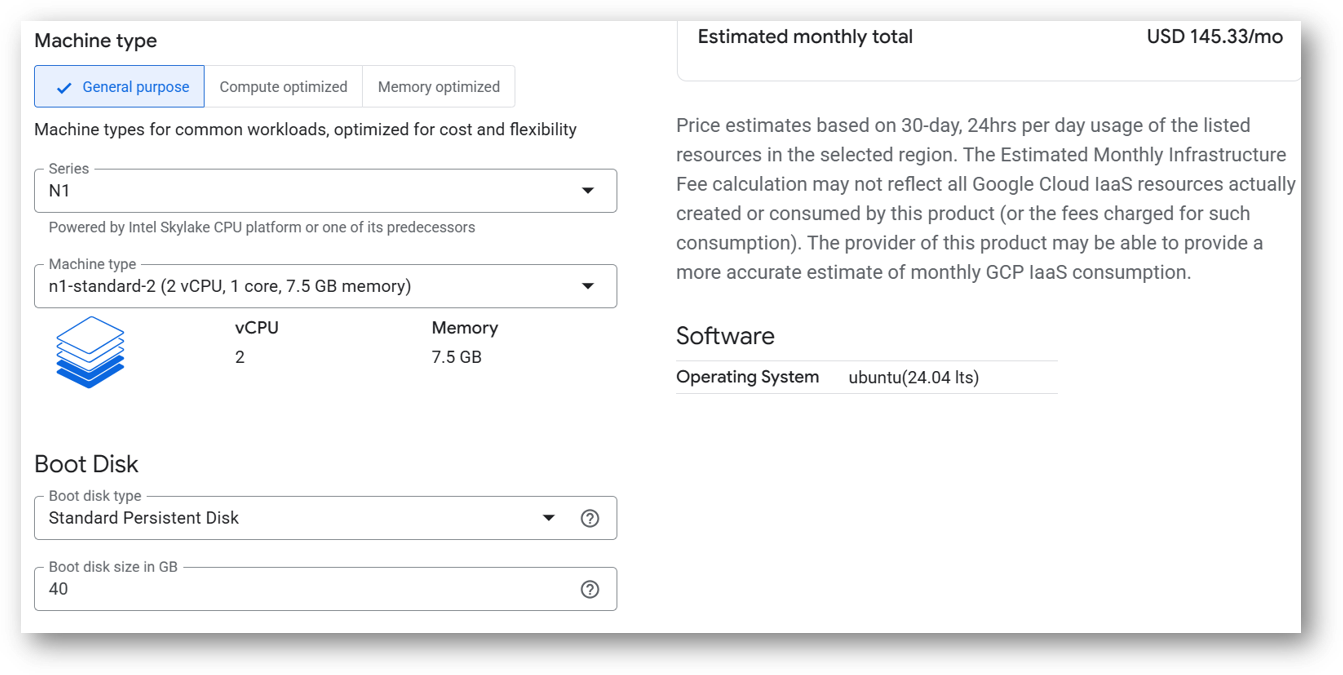The image size is (1343, 675).
Task: Click the N1 series value text
Action: 60,191
